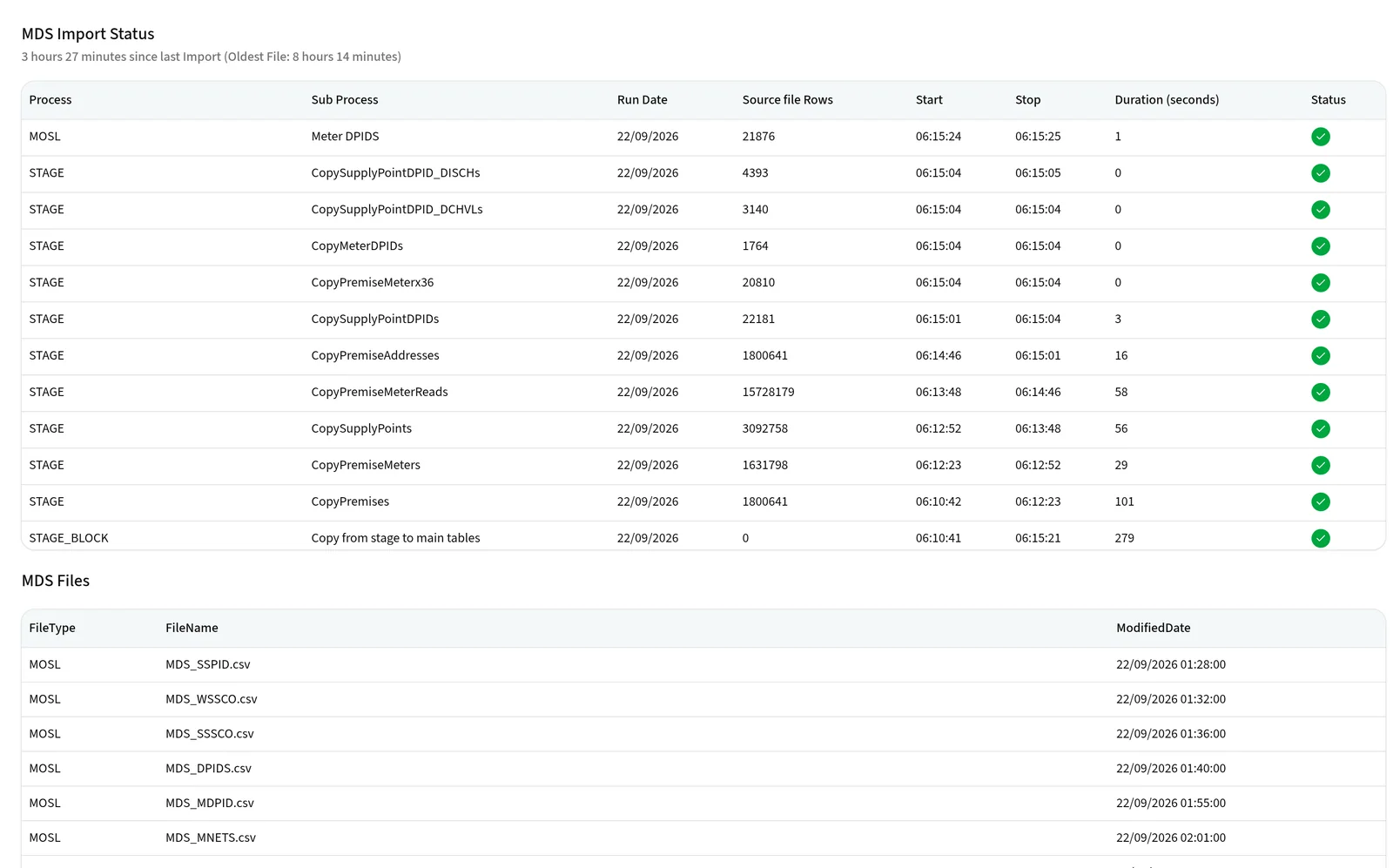The height and width of the screenshot is (868, 1393).
Task: Select the MDS_SSSCO.csv file name
Action: click(210, 734)
